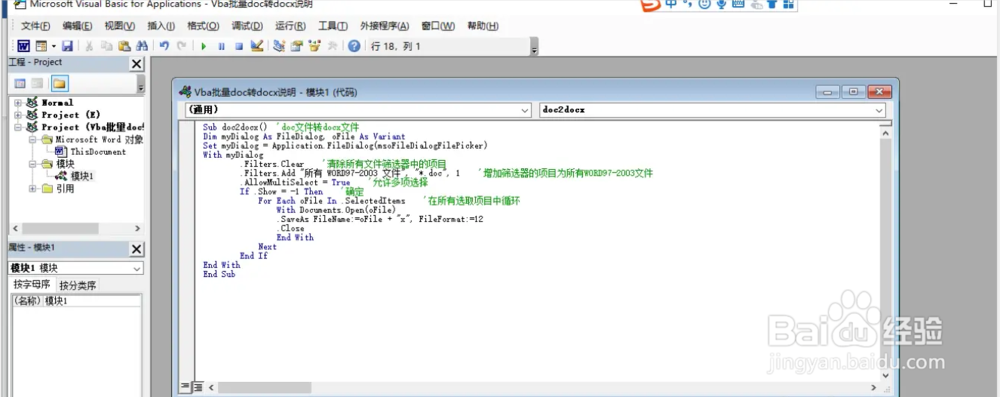Viewport: 1000px width, 397px height.
Task: Open the 窗口(W) menu
Action: [438, 26]
